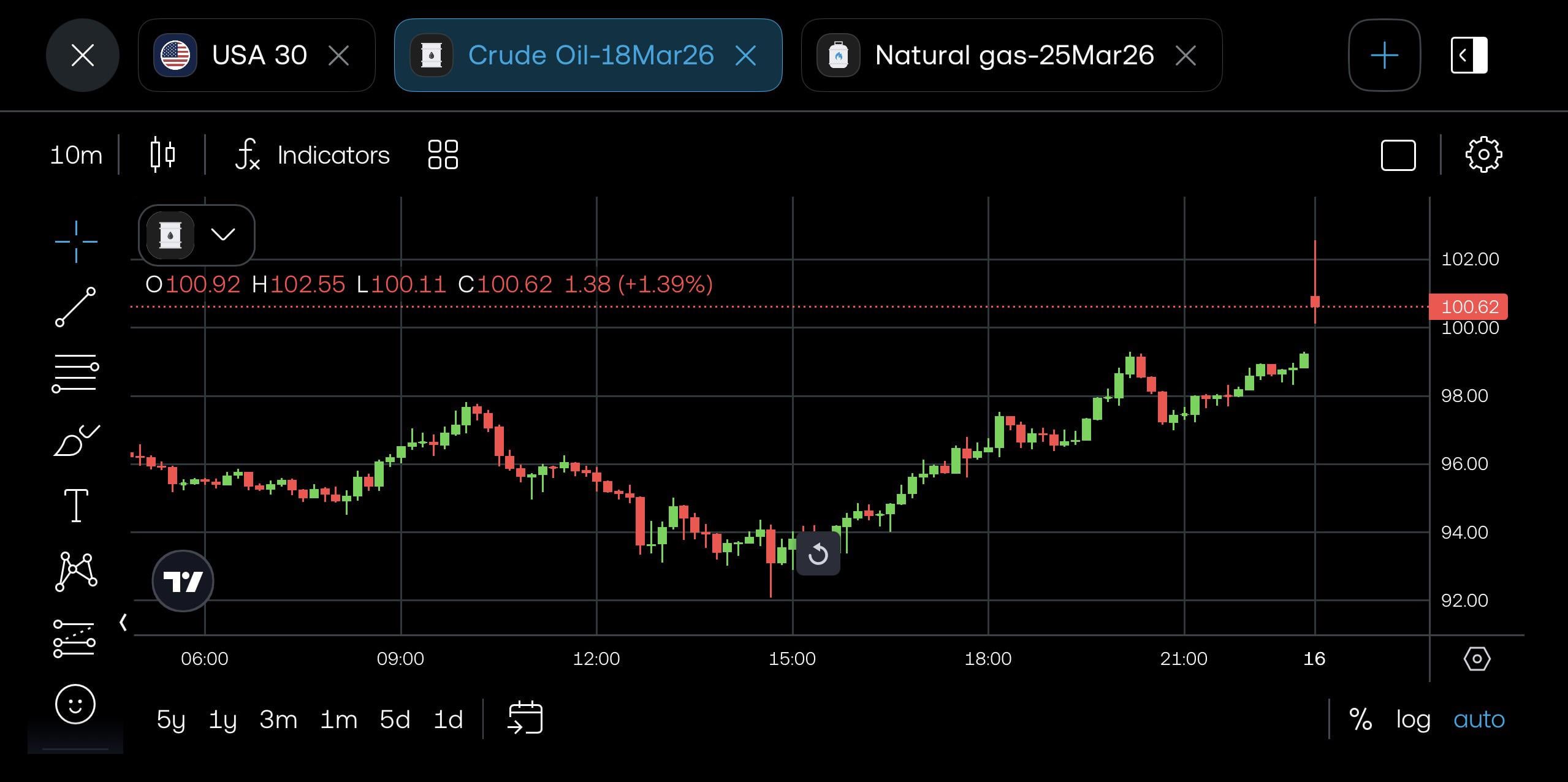Viewport: 1568px width, 782px height.
Task: Select the text annotation tool
Action: pos(76,506)
